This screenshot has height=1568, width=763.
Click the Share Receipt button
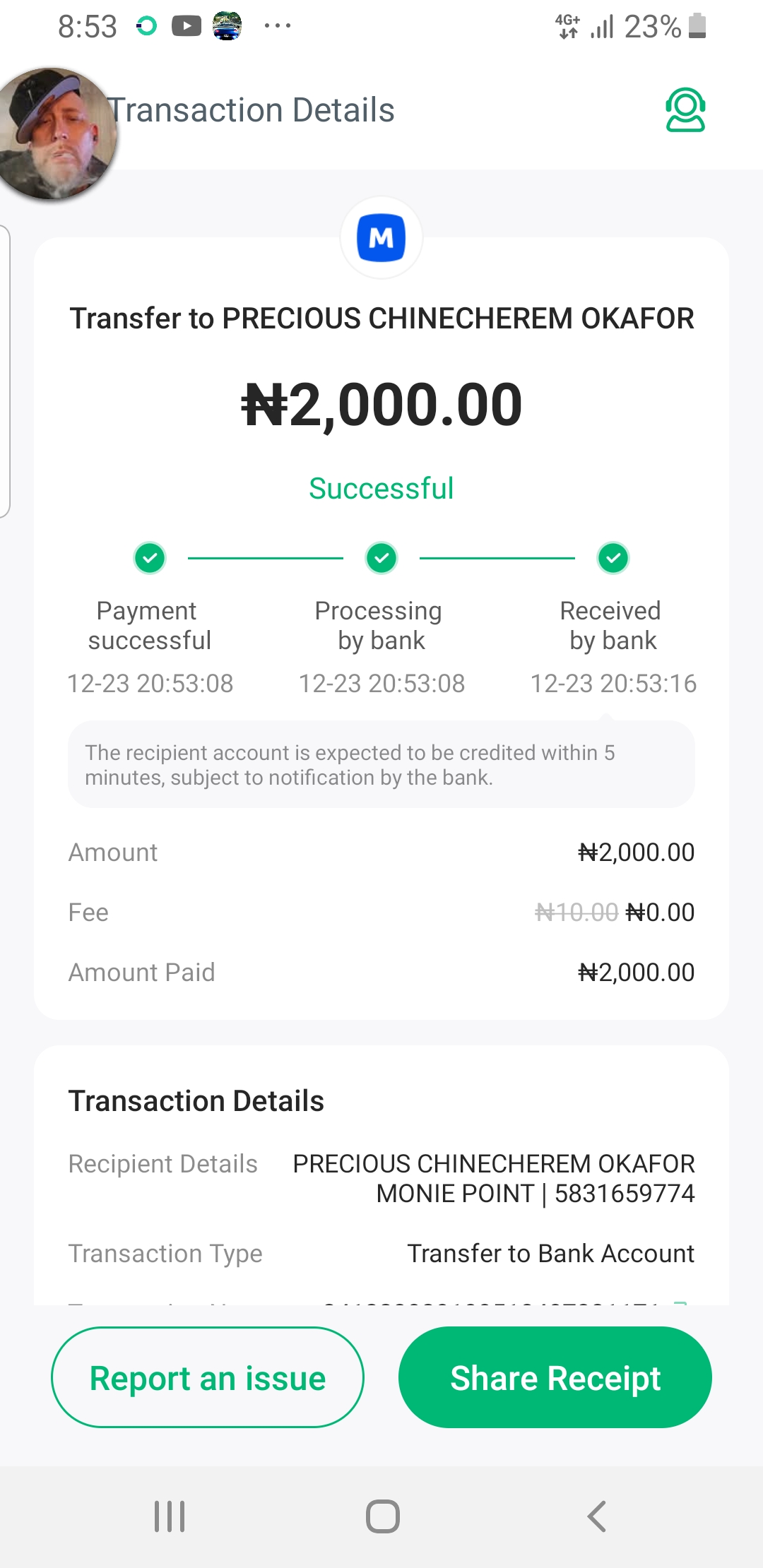coord(555,1377)
